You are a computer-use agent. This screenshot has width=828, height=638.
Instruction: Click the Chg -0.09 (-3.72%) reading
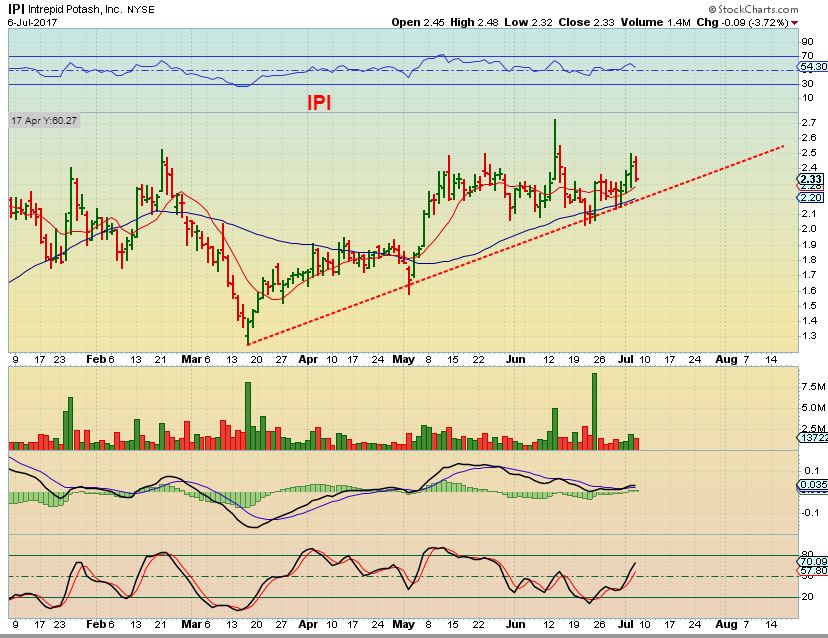tap(742, 22)
